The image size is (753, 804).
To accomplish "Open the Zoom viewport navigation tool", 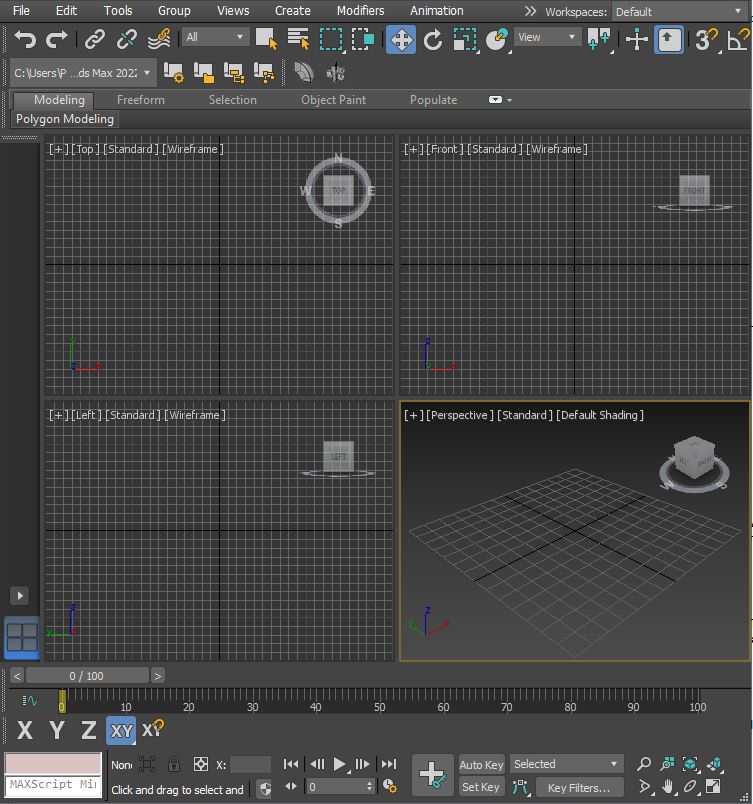I will pos(644,763).
